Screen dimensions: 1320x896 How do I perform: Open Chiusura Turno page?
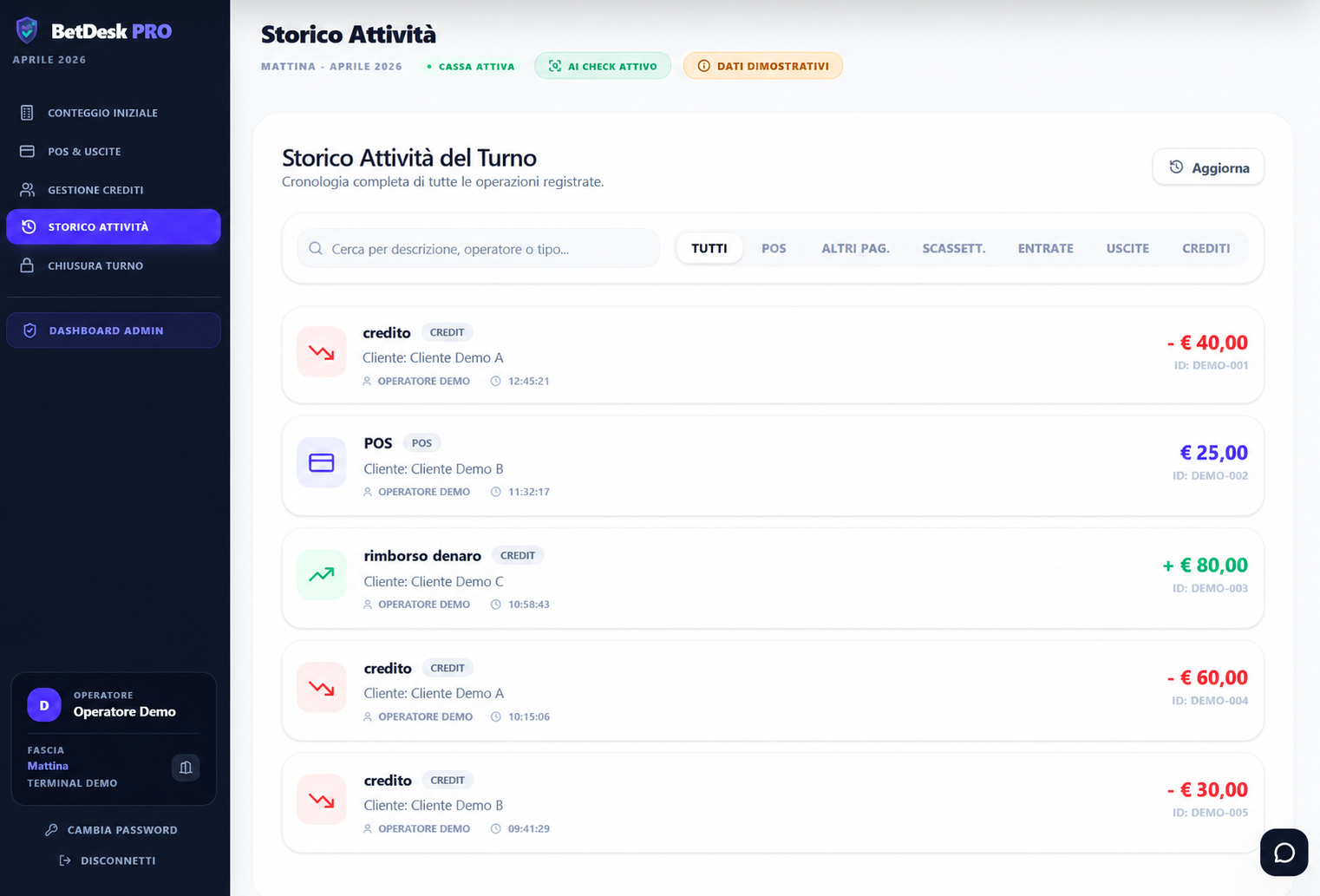pyautogui.click(x=113, y=265)
